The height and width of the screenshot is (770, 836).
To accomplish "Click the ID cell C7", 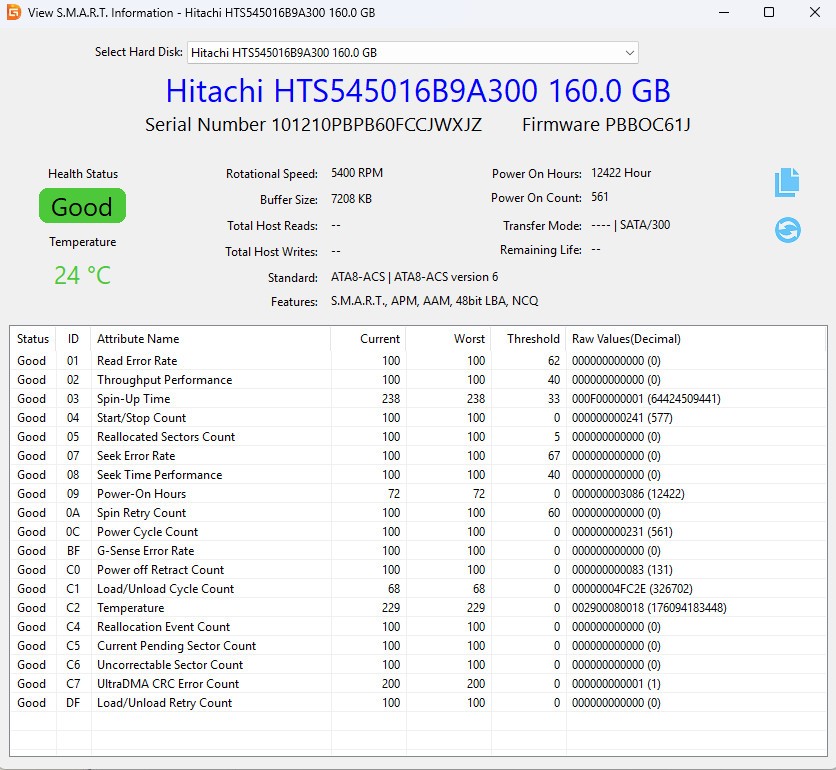I will tap(73, 684).
